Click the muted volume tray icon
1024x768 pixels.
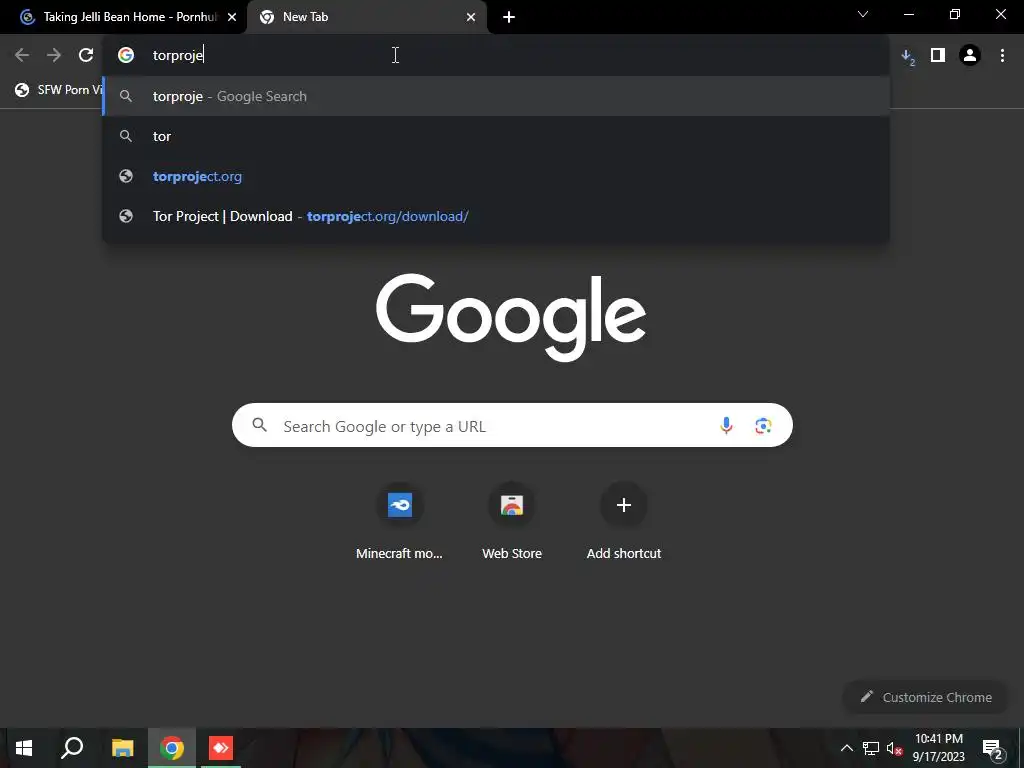click(x=895, y=748)
